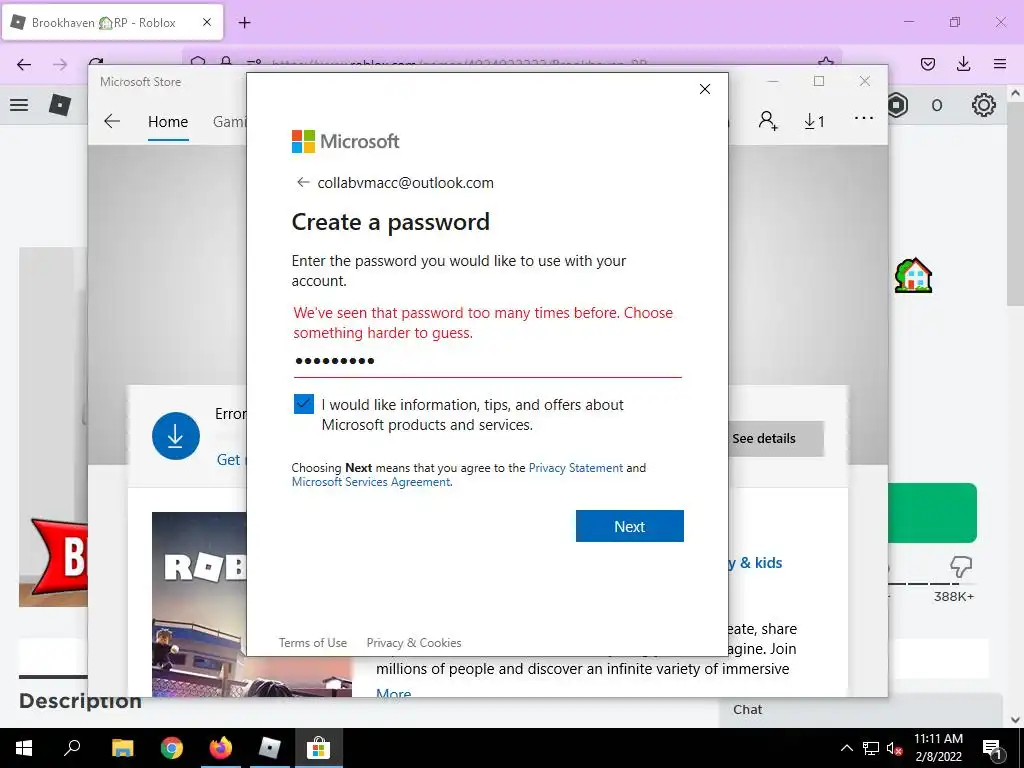Click the password input field

(487, 361)
